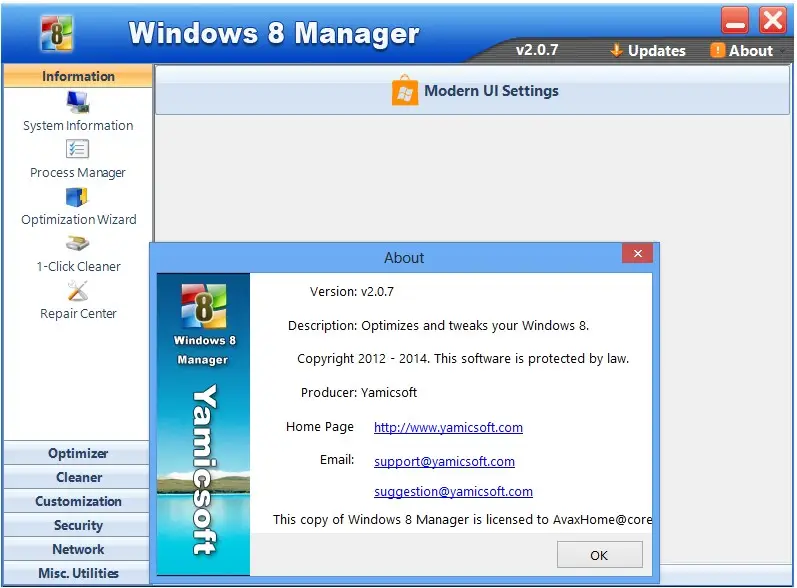Image resolution: width=797 pixels, height=588 pixels.
Task: Click the Repair Center label
Action: click(78, 314)
